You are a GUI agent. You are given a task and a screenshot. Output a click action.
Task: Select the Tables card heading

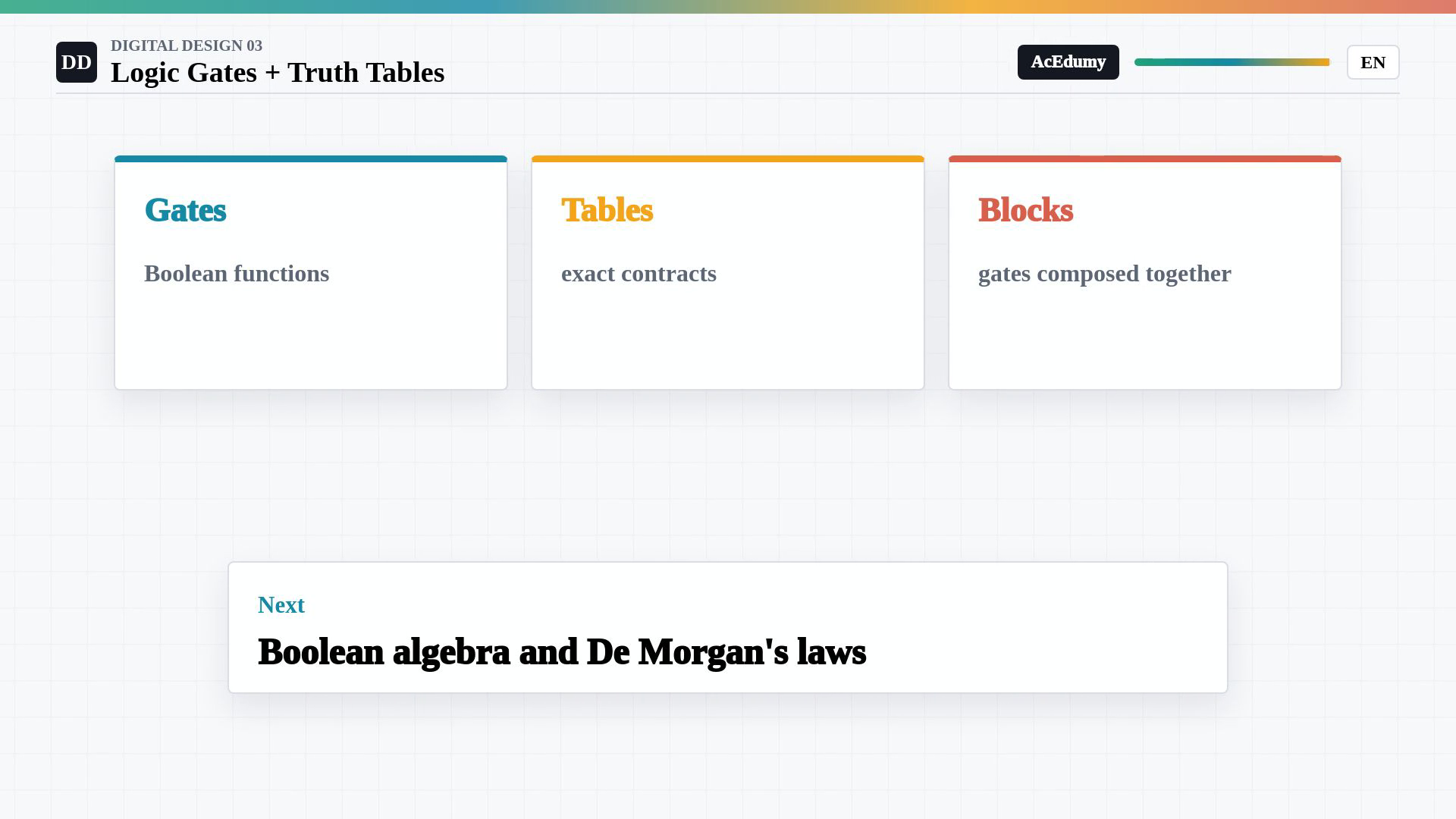(x=607, y=210)
